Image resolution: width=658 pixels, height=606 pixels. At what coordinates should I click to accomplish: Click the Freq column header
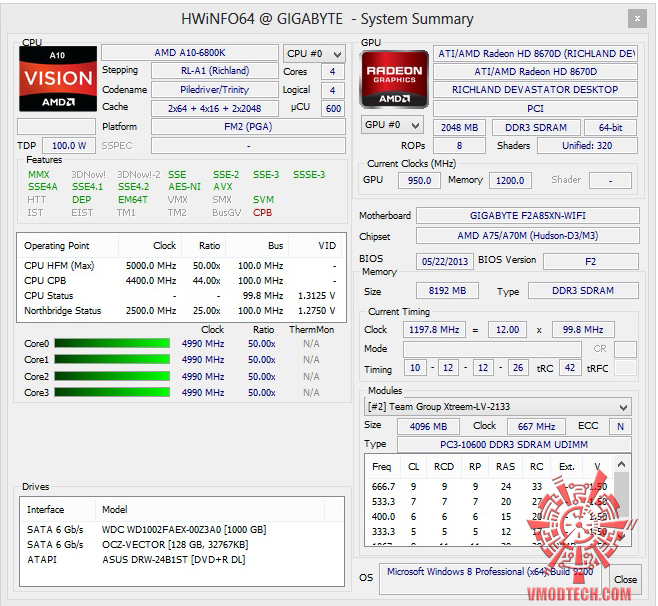[382, 467]
